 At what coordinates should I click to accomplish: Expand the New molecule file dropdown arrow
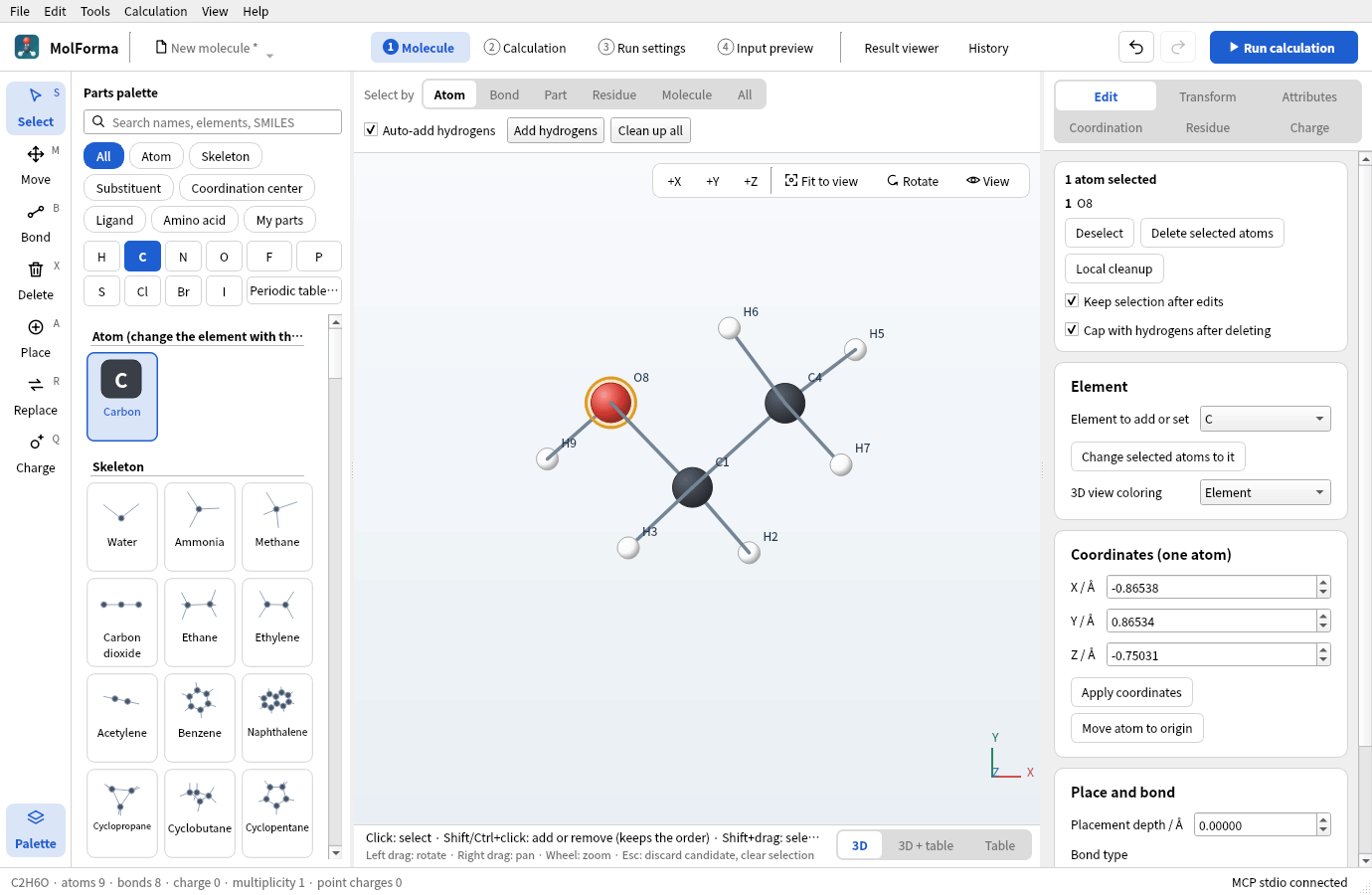[269, 55]
